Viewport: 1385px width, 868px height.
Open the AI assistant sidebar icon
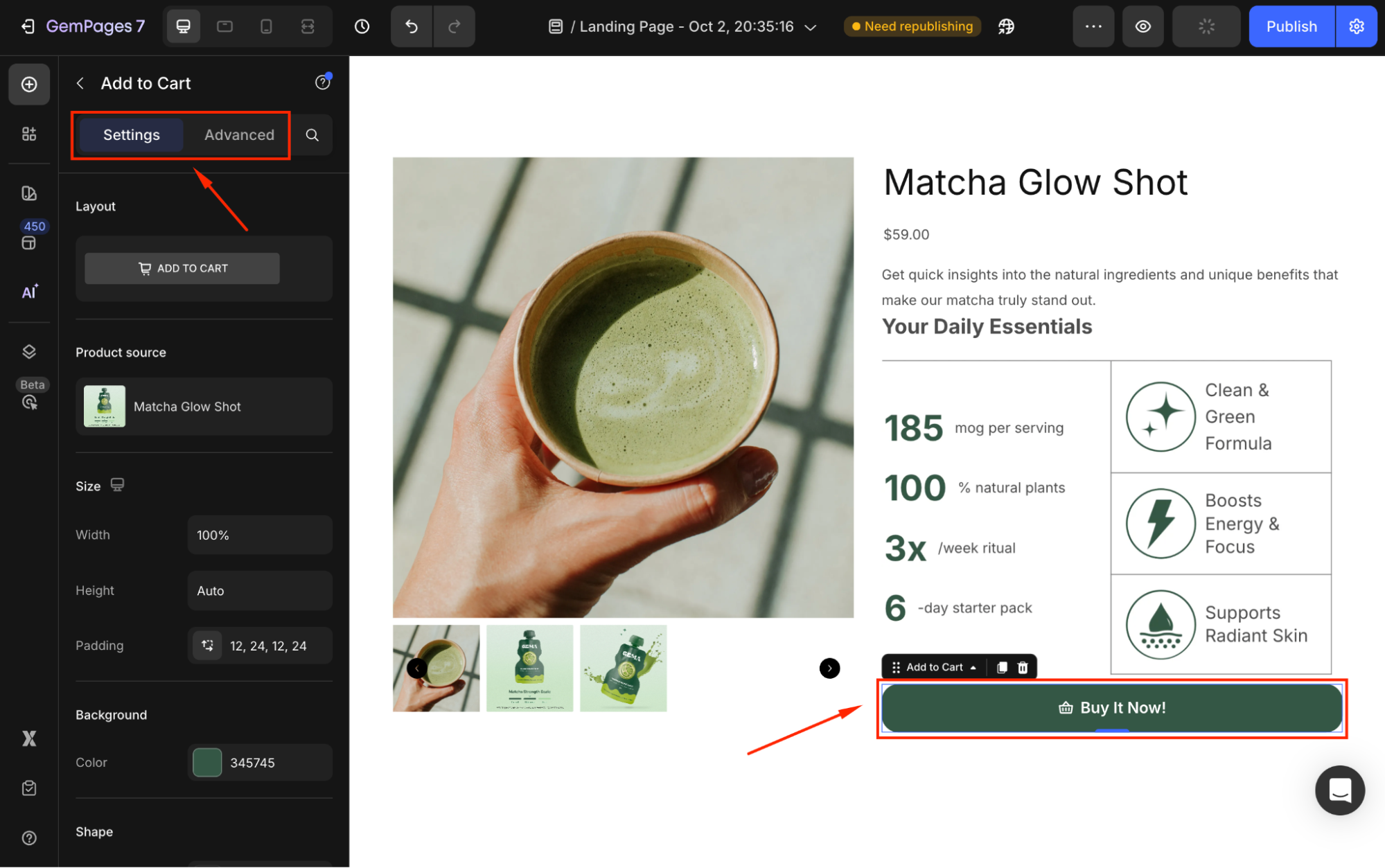pyautogui.click(x=29, y=292)
